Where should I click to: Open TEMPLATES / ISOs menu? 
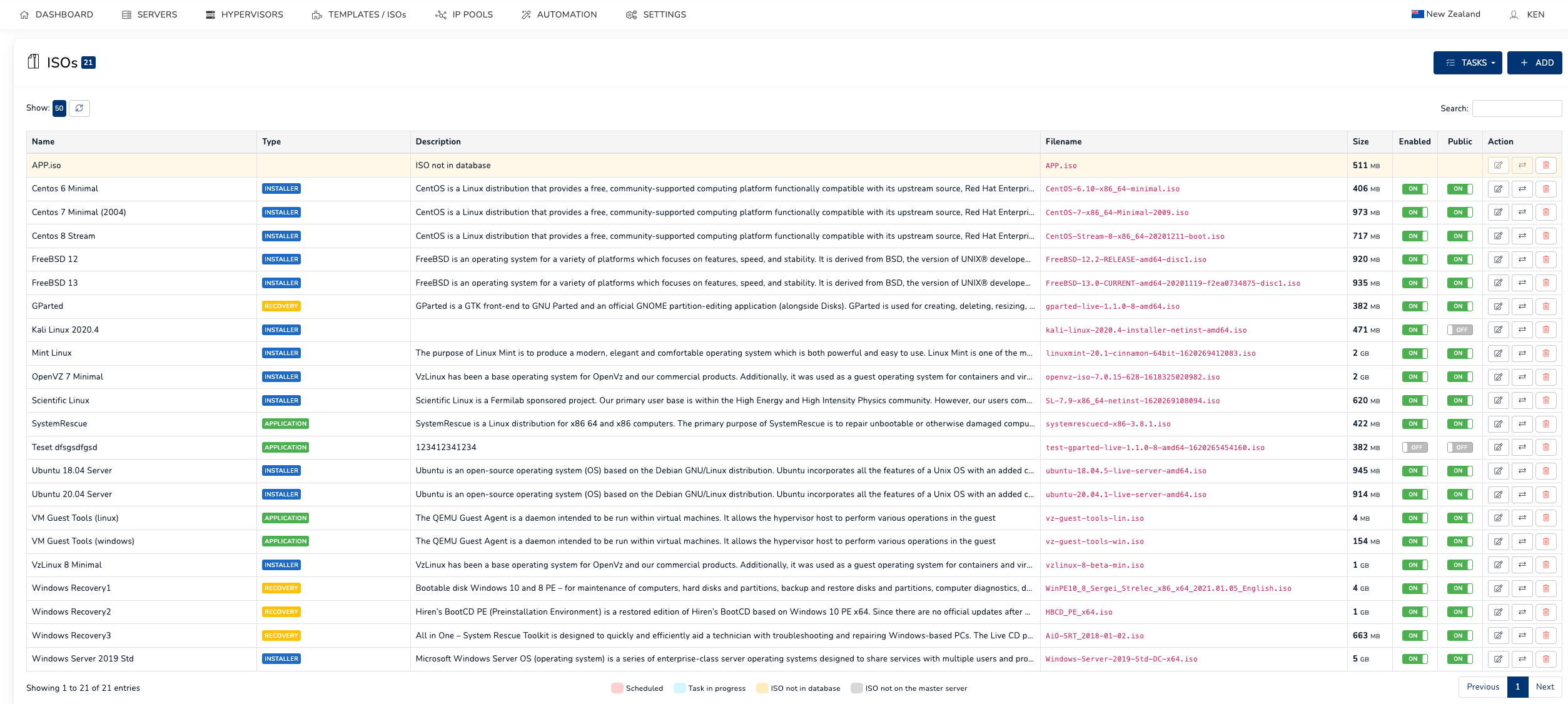point(359,14)
